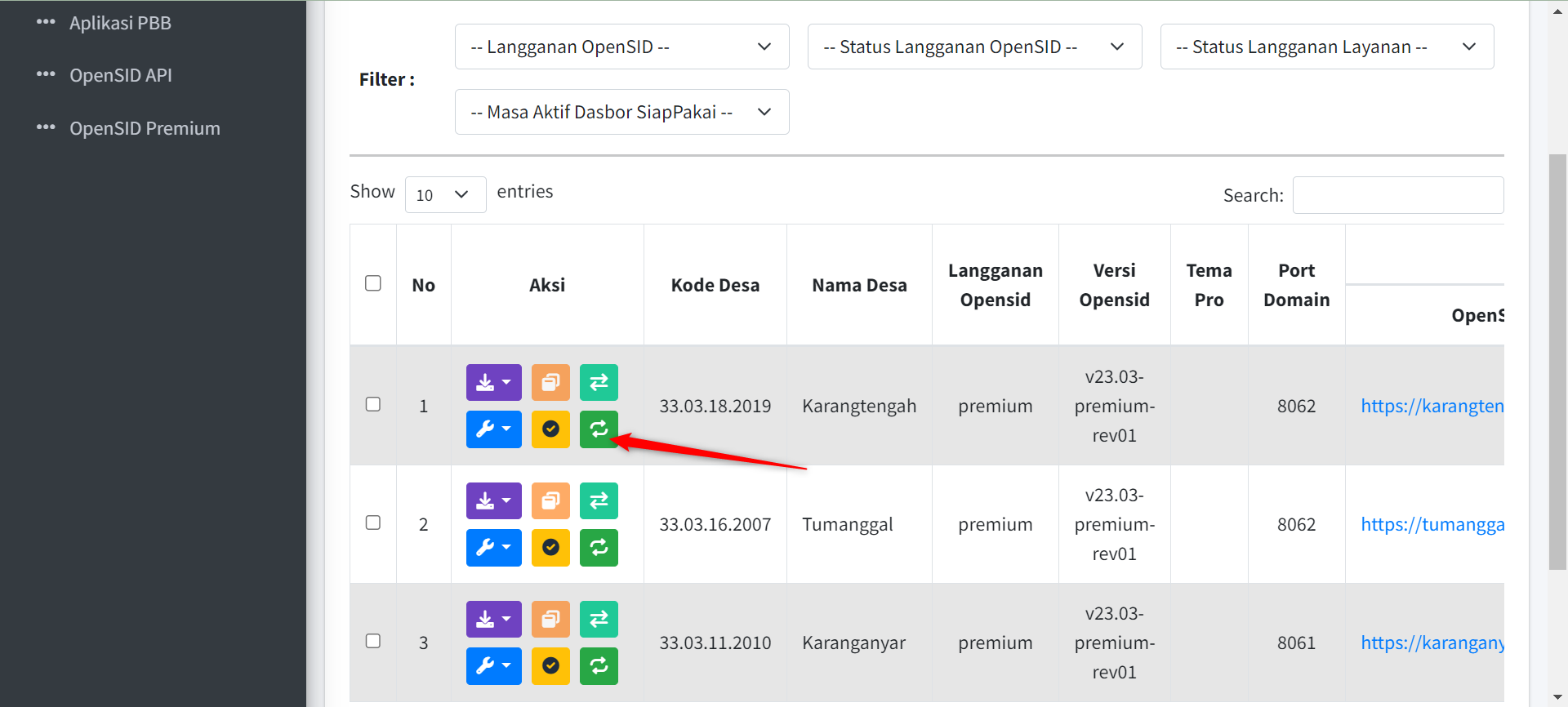
Task: Open purple download dropdown for Tumanggal row
Action: [x=493, y=500]
